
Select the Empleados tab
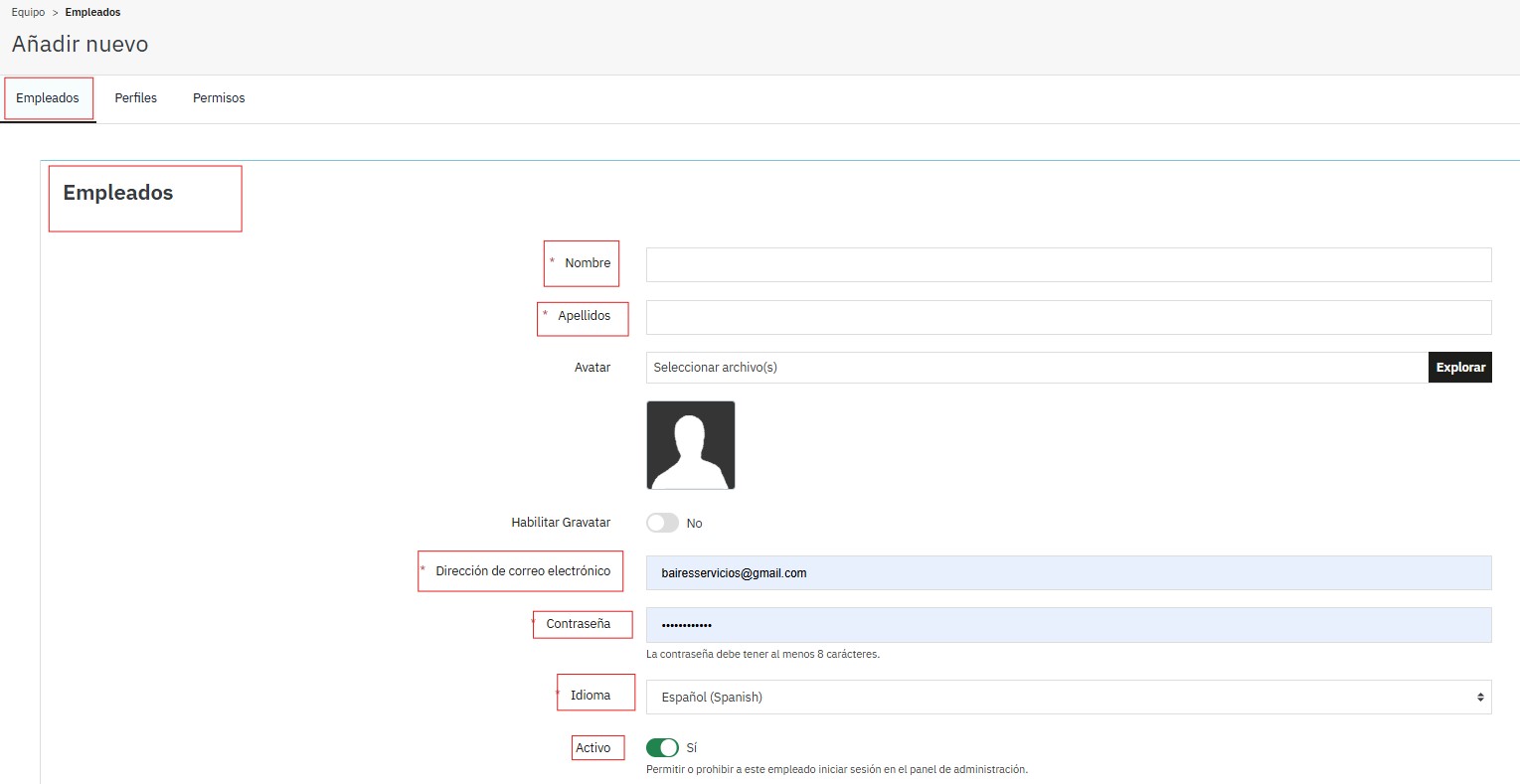(x=48, y=98)
